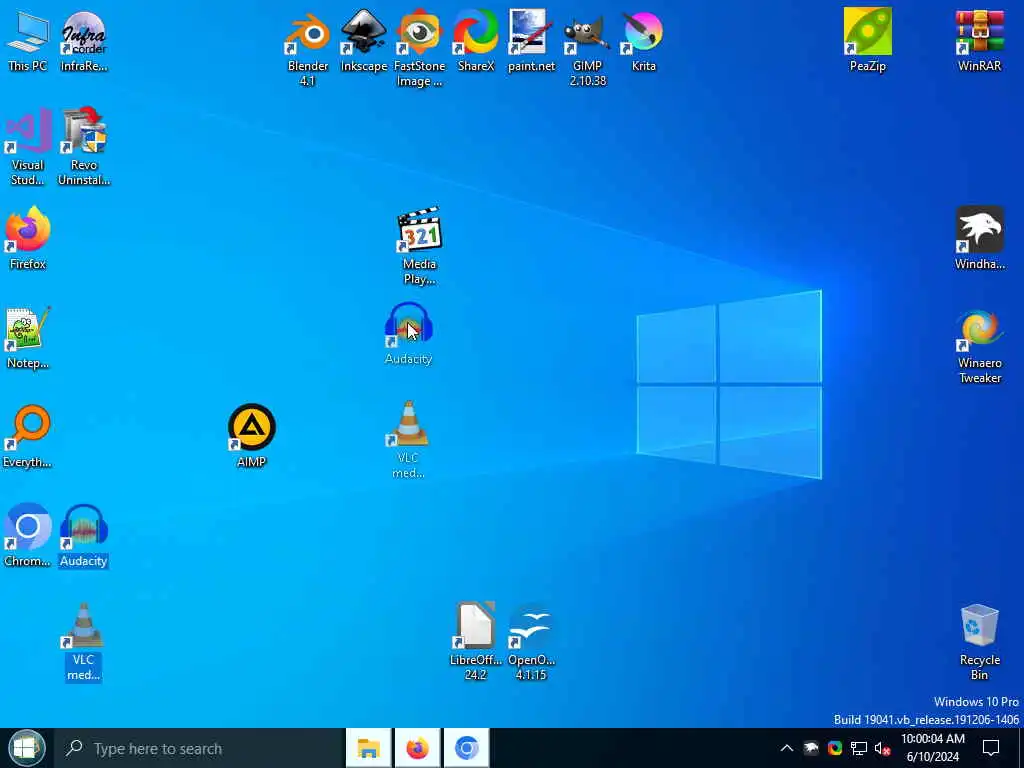Select the Visual Studio shortcut
This screenshot has height=768, width=1024.
click(x=27, y=148)
